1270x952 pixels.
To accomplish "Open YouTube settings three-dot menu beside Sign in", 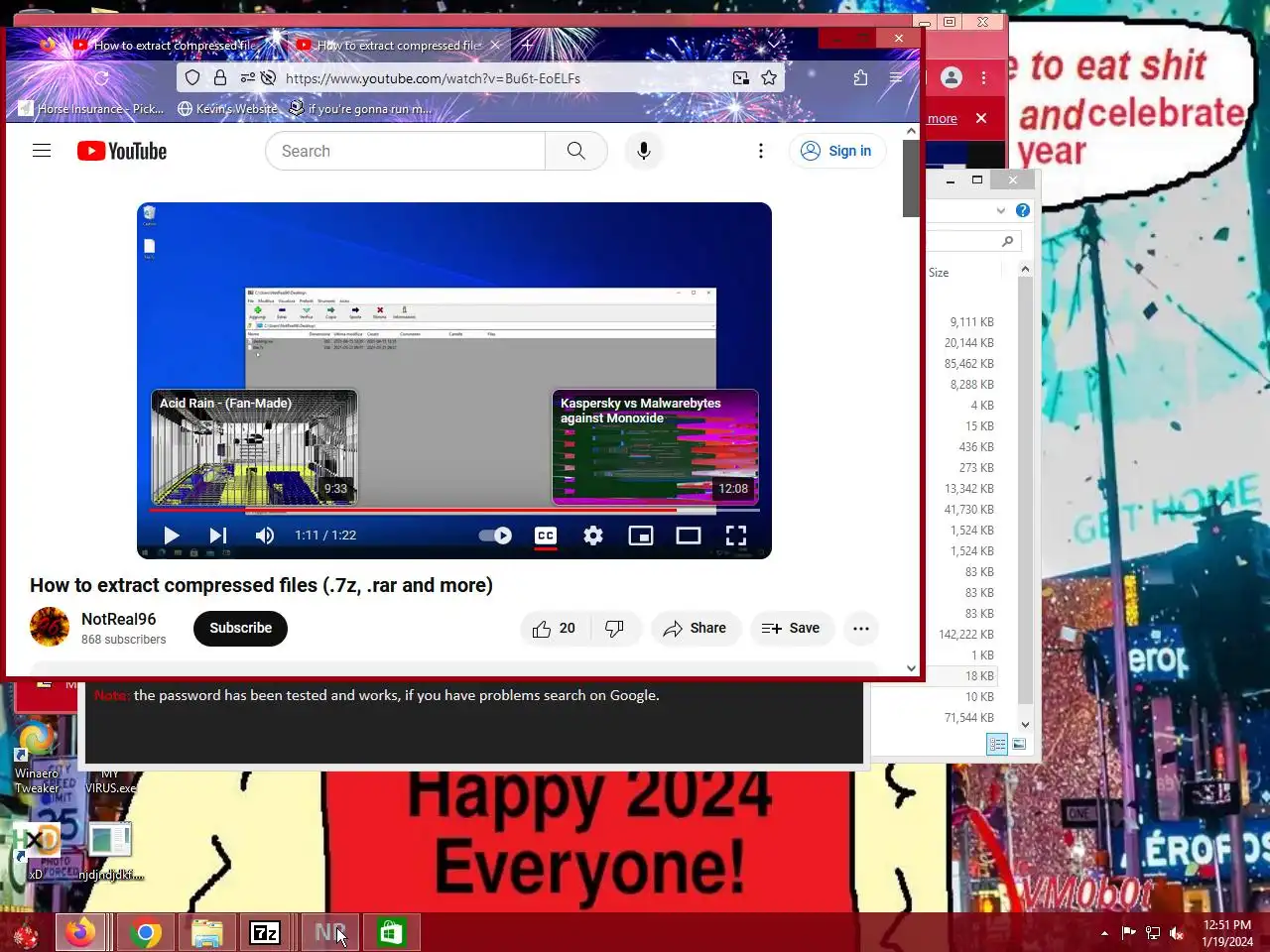I will coord(761,151).
